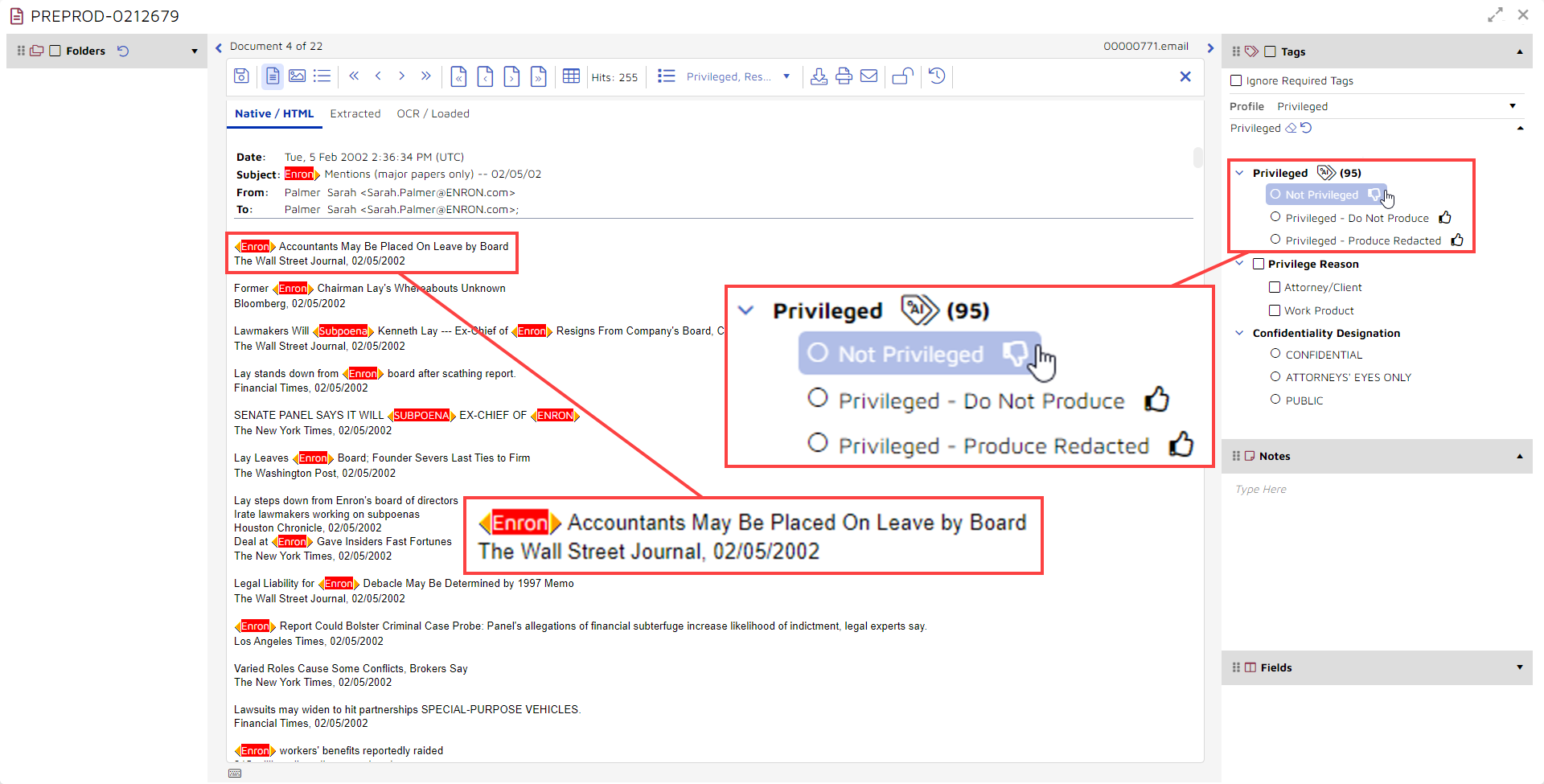
Task: Select the native document view icon
Action: point(273,76)
